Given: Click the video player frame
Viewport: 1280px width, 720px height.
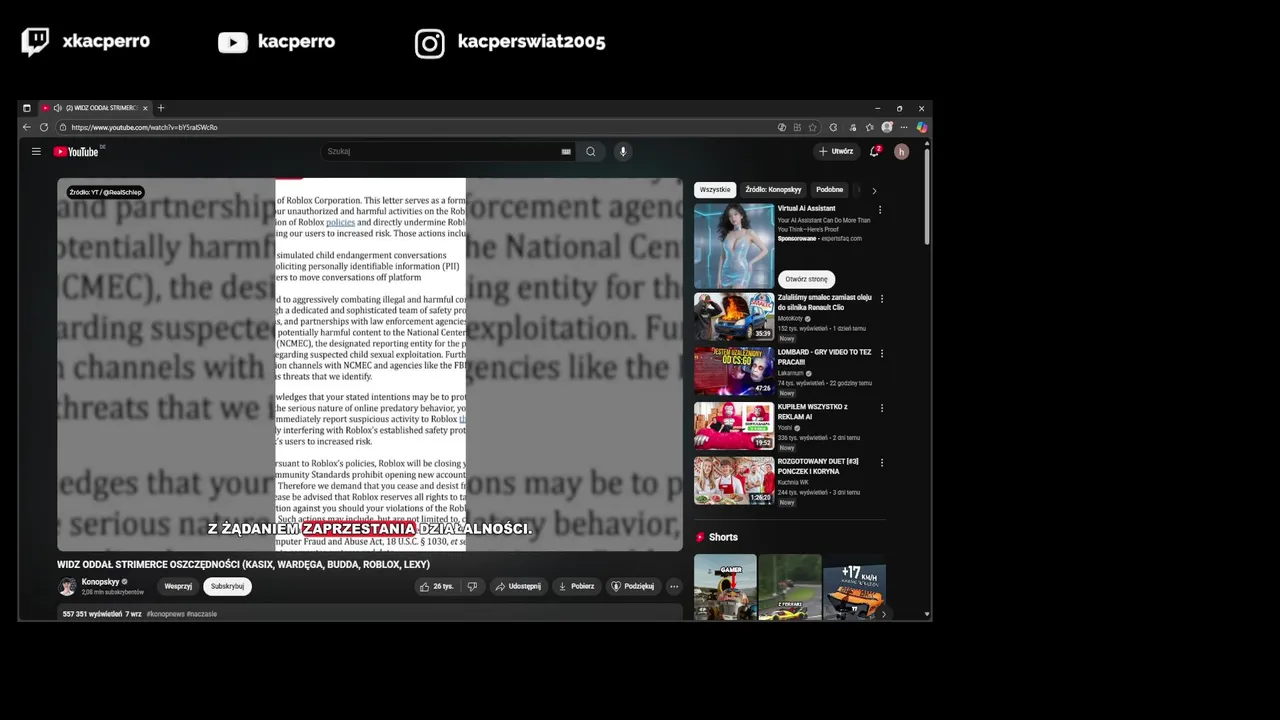Looking at the screenshot, I should (x=370, y=364).
